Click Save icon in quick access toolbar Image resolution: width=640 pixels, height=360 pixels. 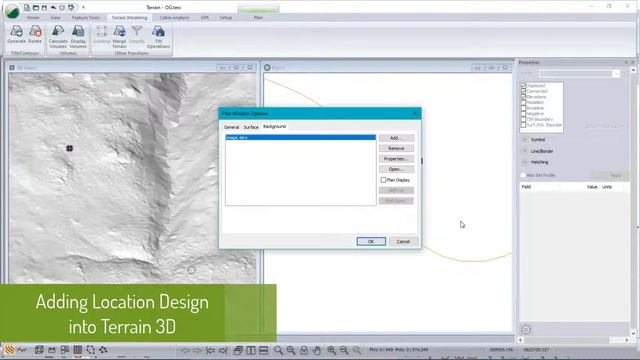[44, 7]
